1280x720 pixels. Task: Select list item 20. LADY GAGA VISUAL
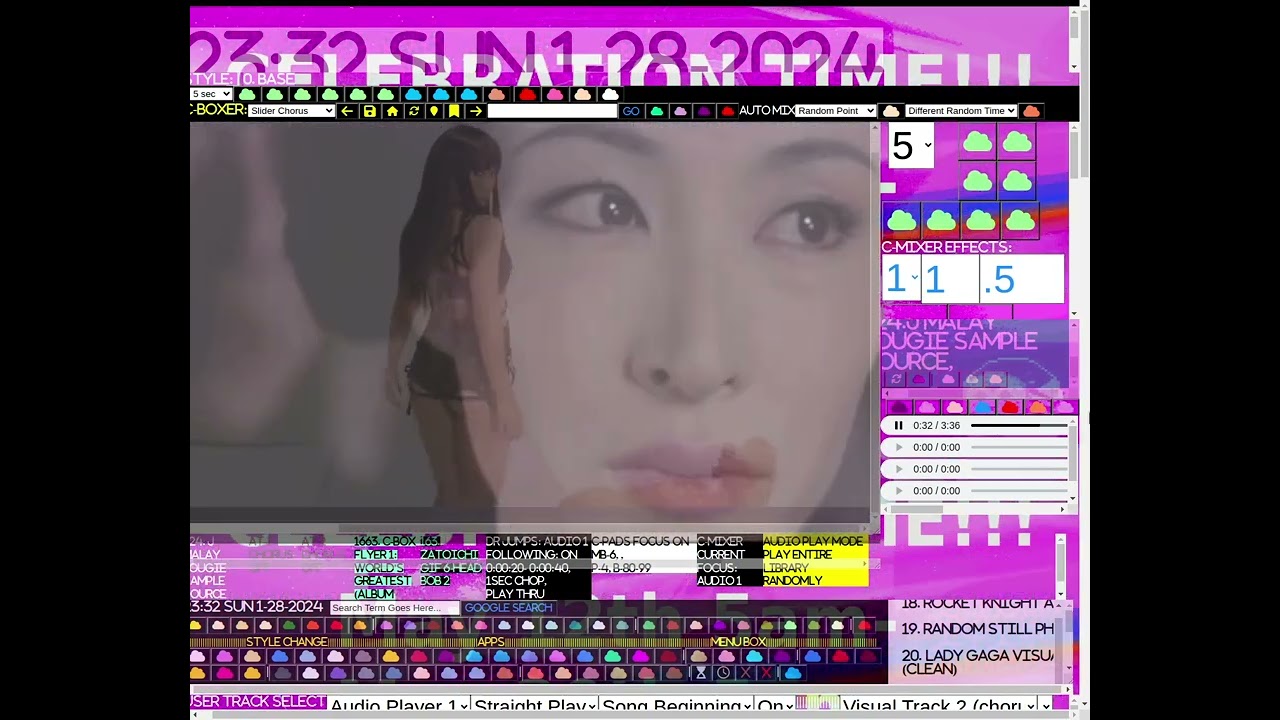click(977, 662)
